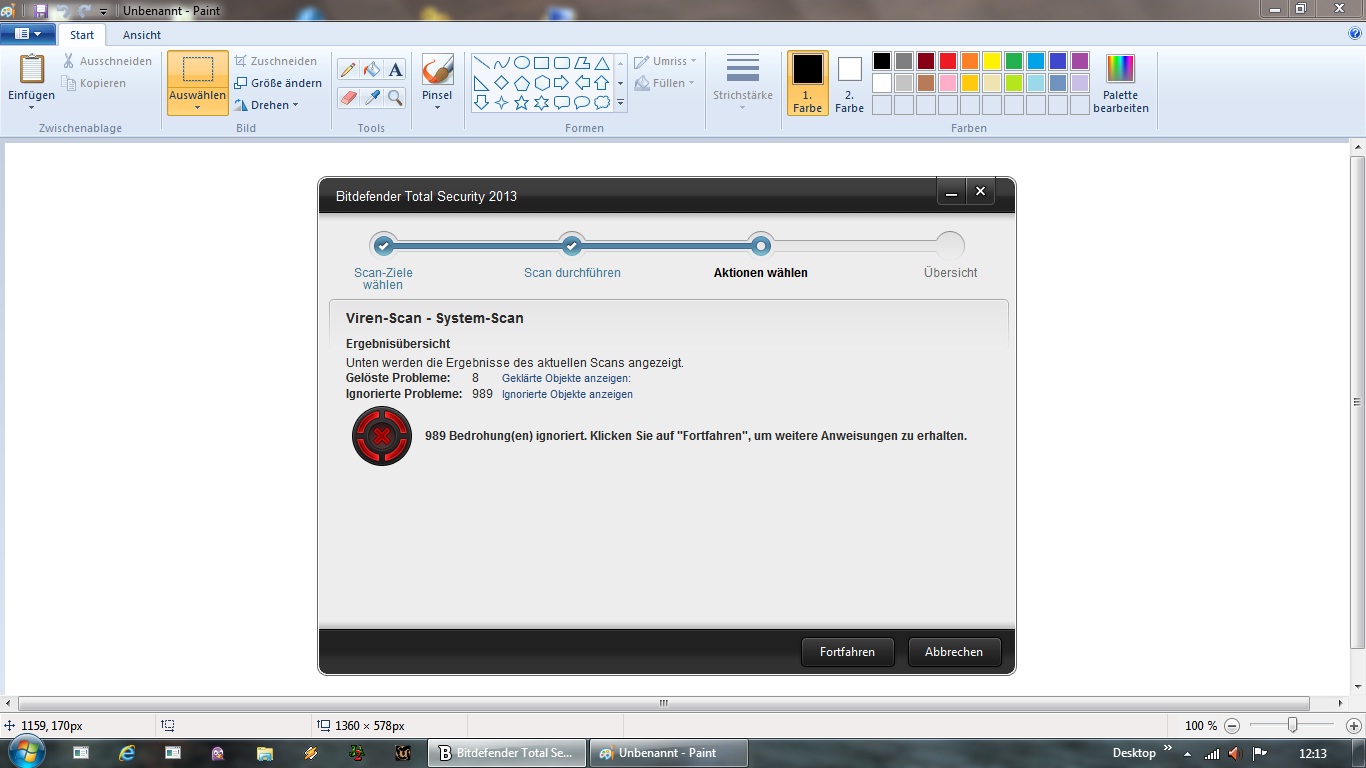Open Drehen rotate dropdown
The image size is (1366, 768).
coord(266,105)
